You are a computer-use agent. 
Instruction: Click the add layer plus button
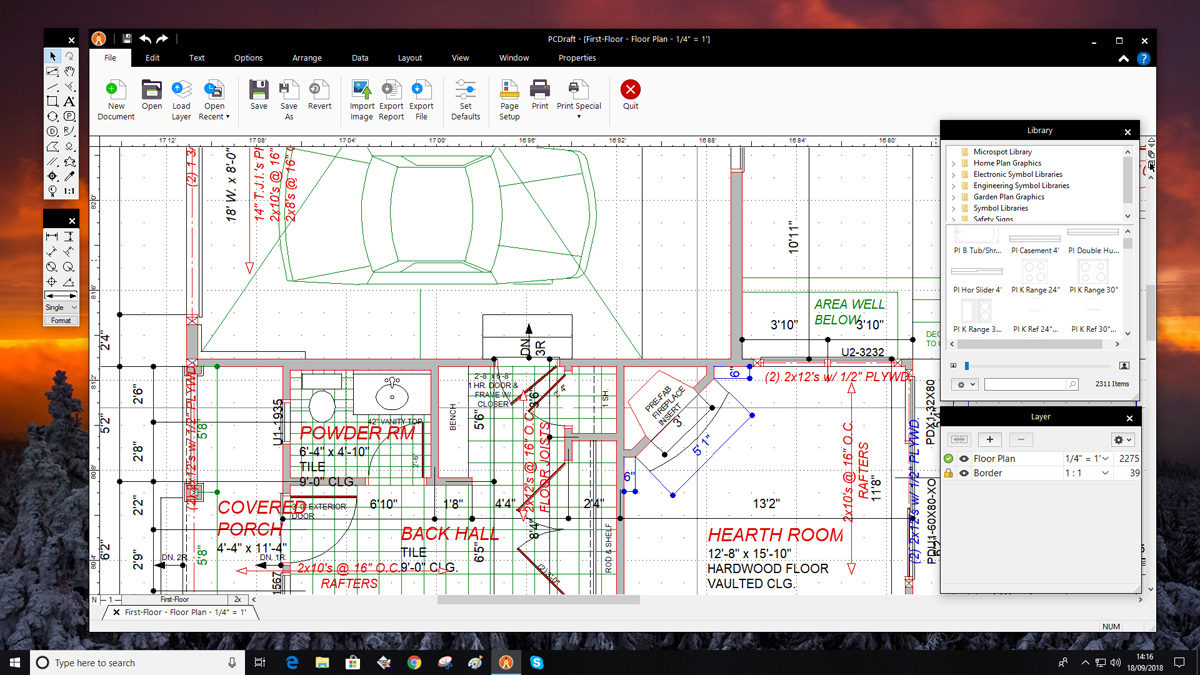point(990,439)
